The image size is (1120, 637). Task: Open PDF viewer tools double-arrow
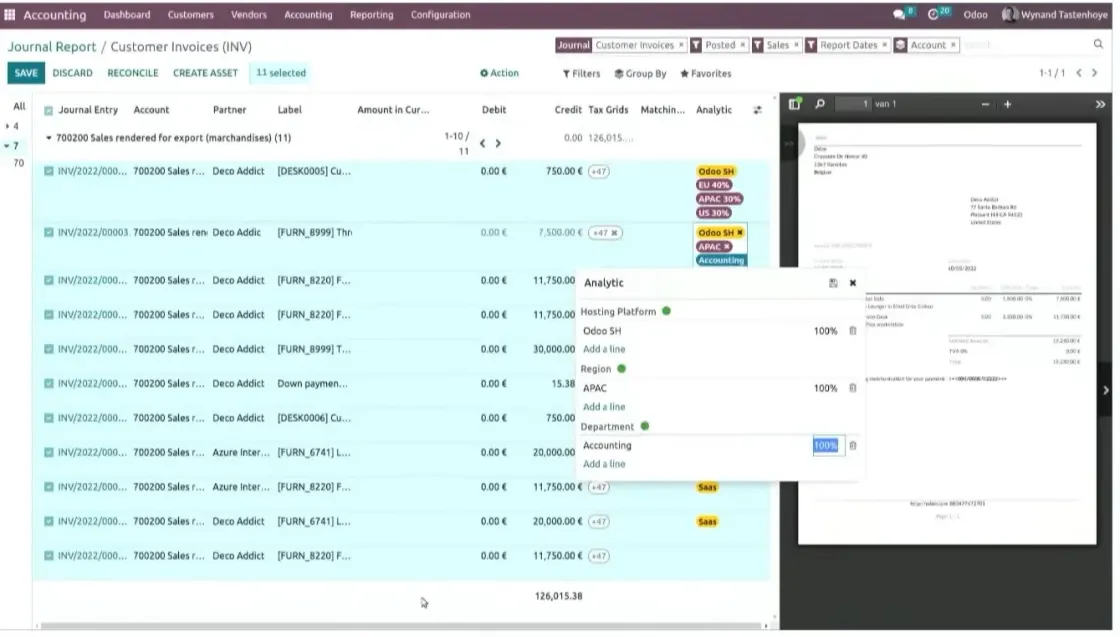click(1101, 104)
